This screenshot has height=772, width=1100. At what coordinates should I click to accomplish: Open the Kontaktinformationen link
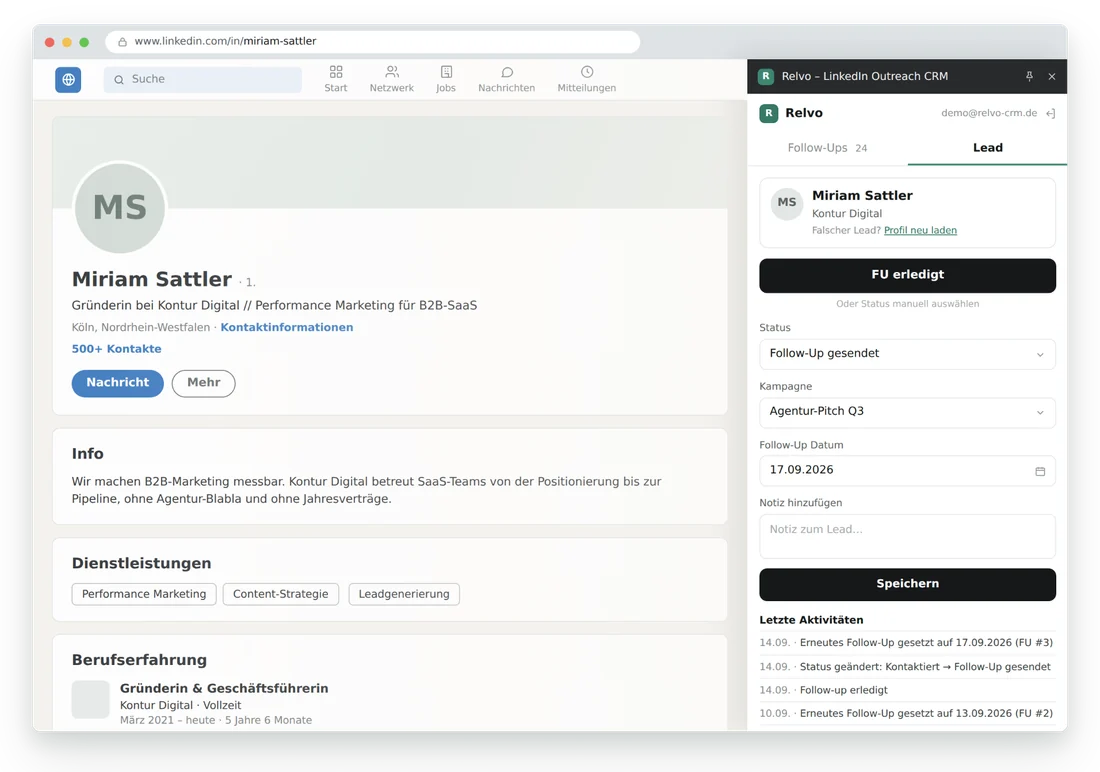[x=287, y=327]
